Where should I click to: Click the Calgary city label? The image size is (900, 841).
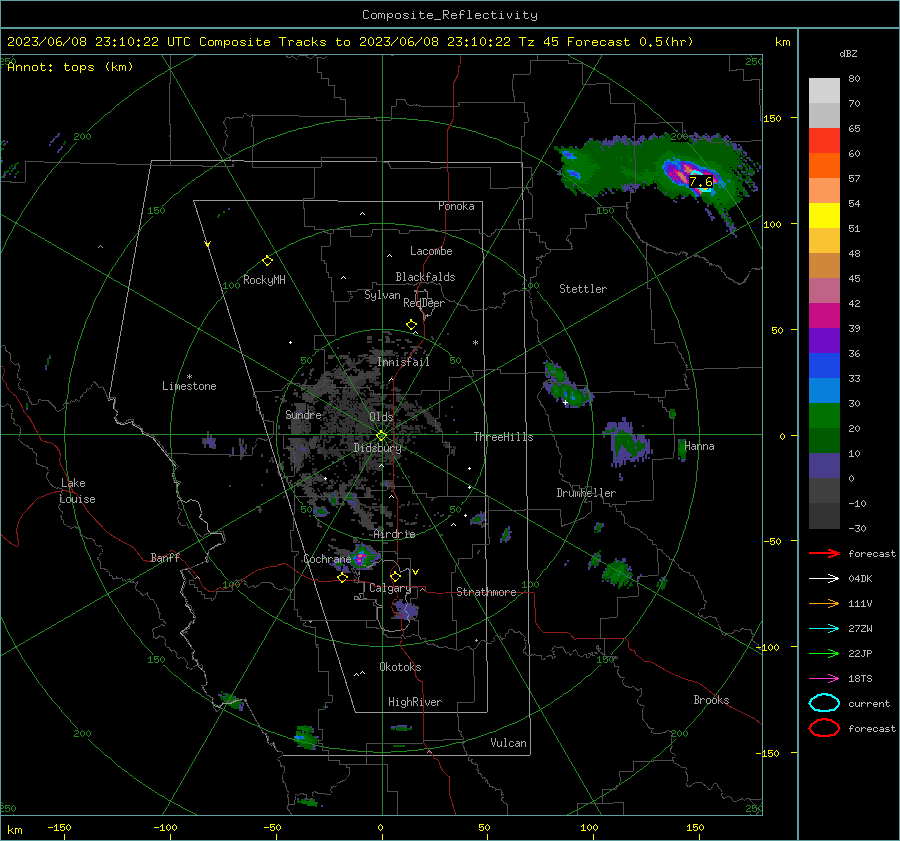point(390,588)
